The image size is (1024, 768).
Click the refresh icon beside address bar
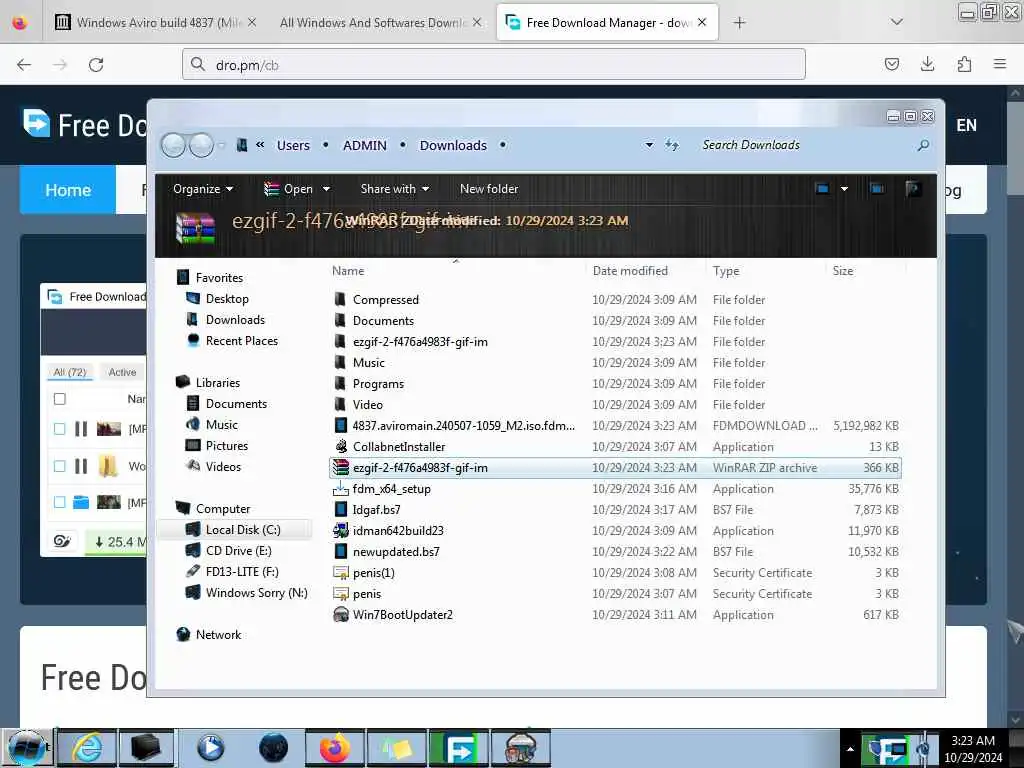(x=671, y=145)
